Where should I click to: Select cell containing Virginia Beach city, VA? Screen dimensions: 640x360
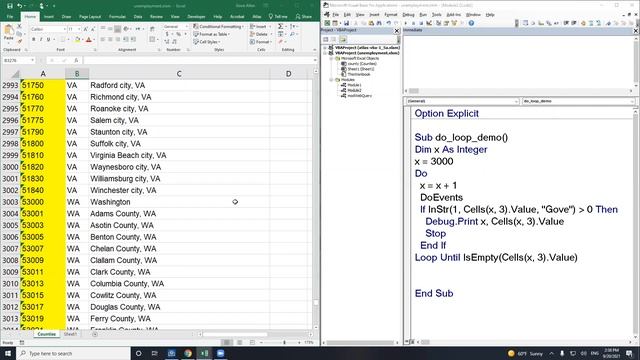click(179, 156)
